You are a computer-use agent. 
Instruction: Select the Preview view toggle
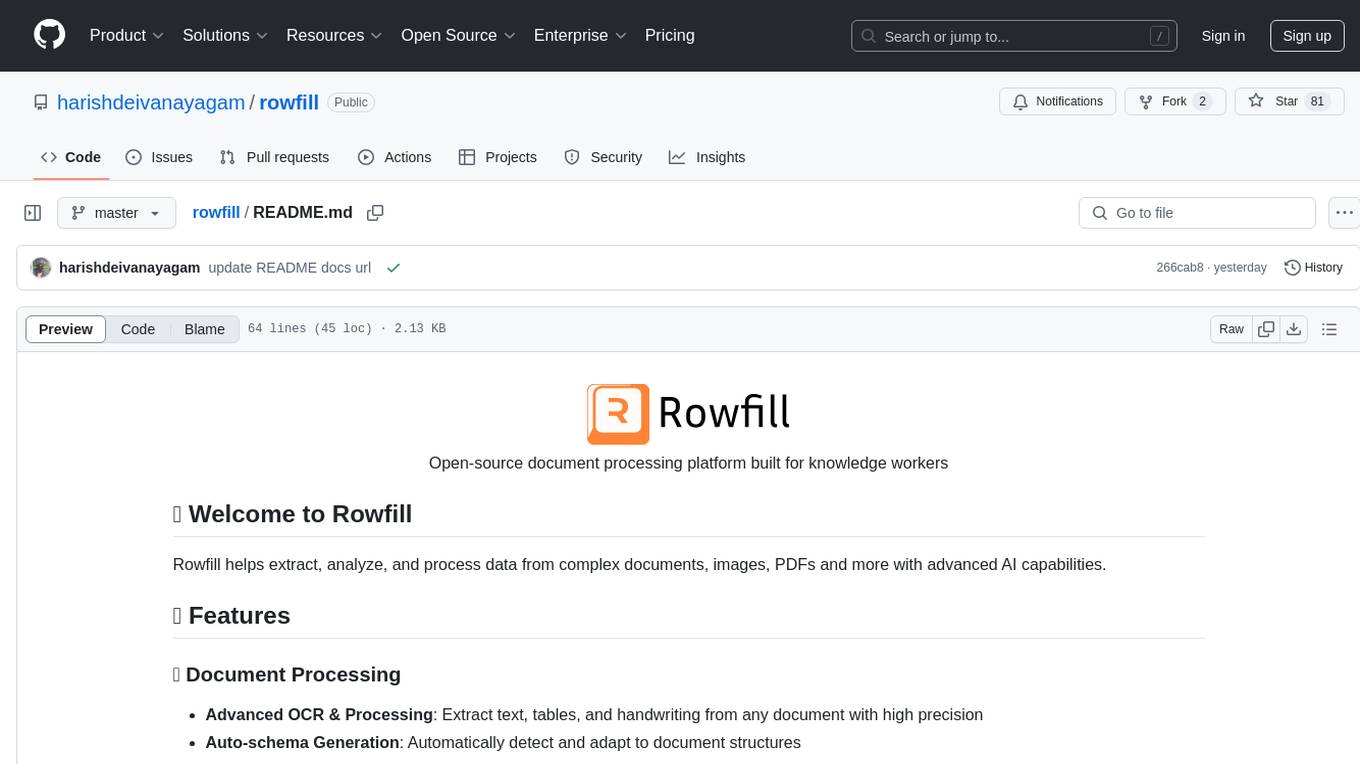click(66, 329)
